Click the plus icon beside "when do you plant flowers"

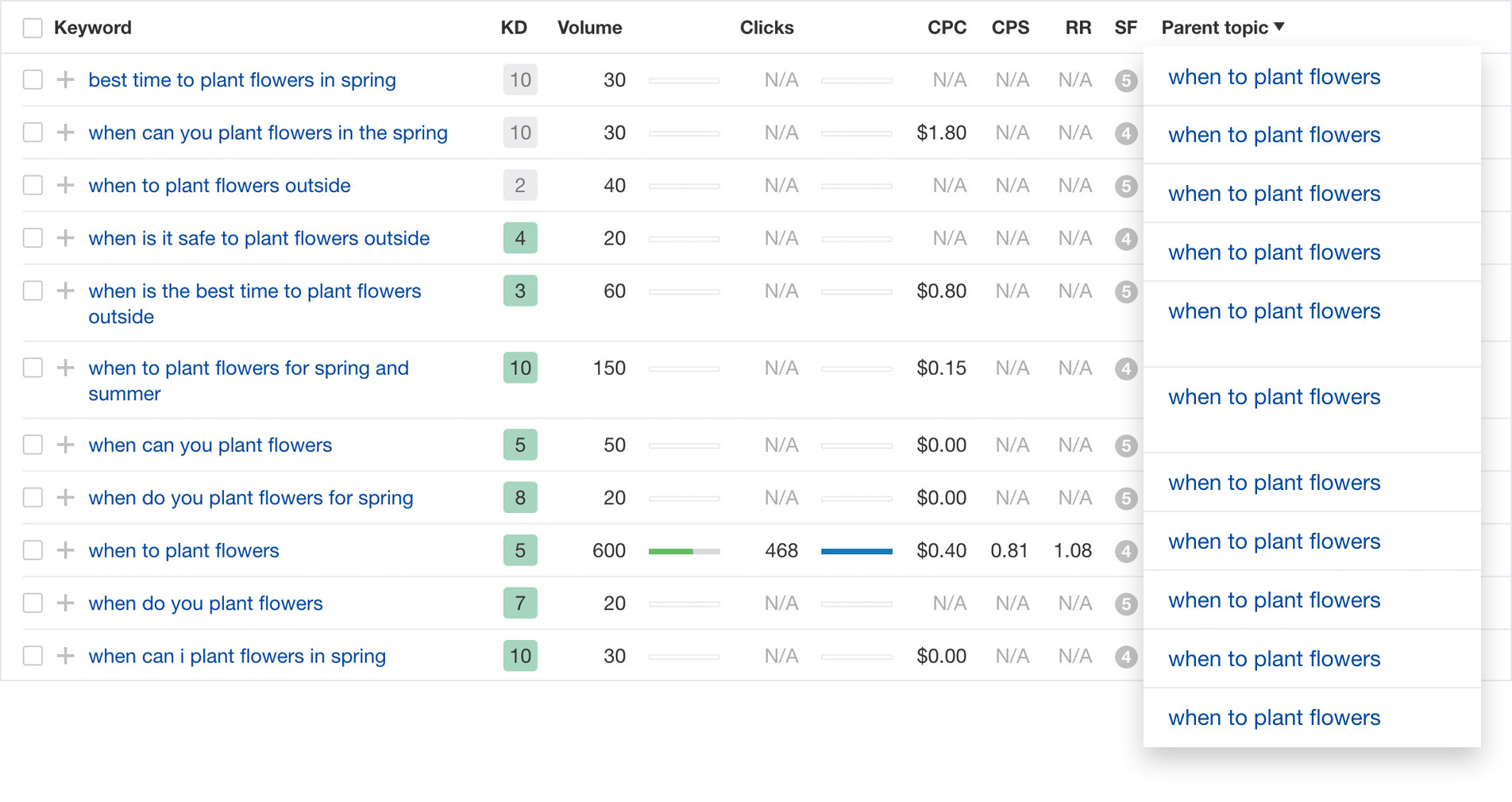click(x=65, y=603)
